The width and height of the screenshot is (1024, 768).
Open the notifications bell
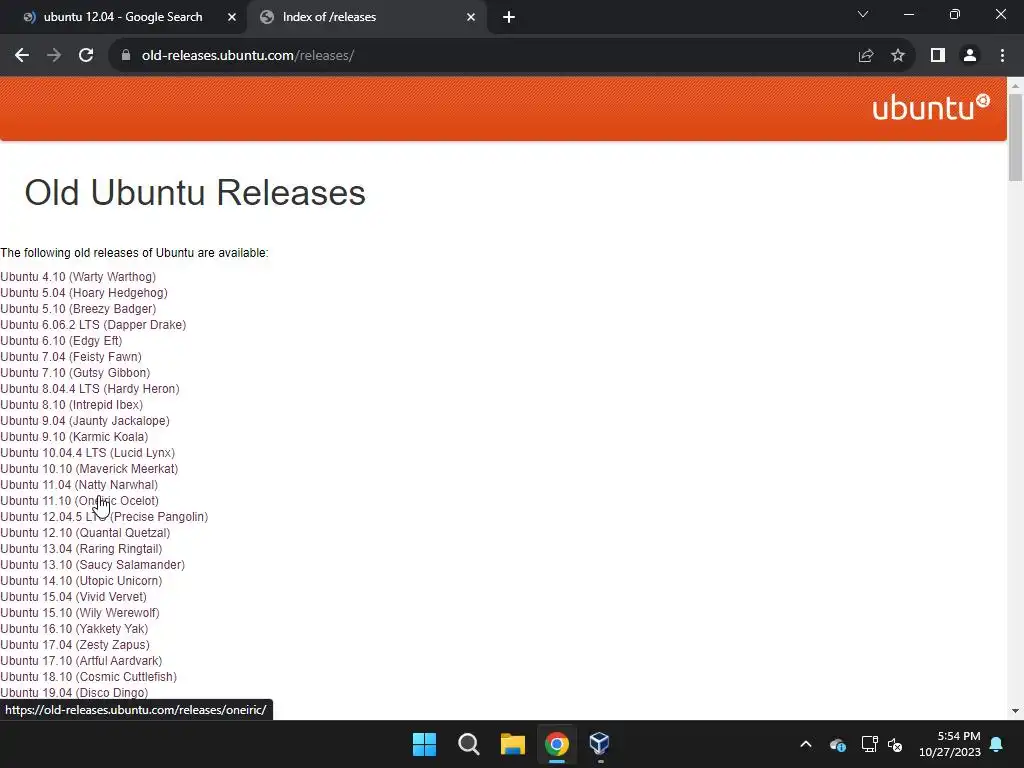997,744
